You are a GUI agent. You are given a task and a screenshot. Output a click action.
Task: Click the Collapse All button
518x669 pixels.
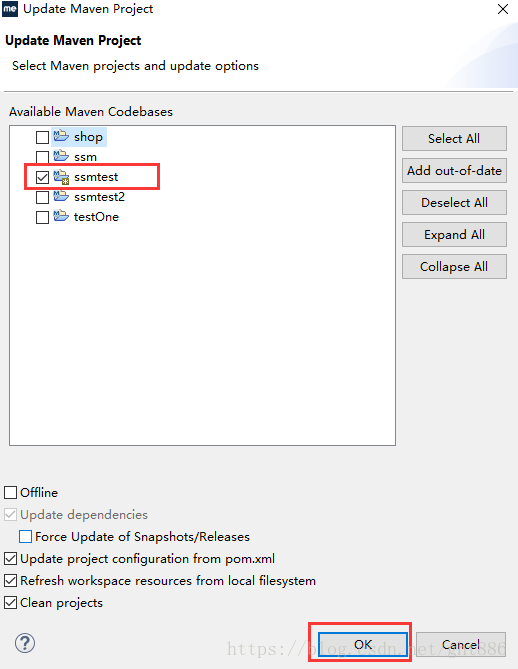tap(454, 267)
